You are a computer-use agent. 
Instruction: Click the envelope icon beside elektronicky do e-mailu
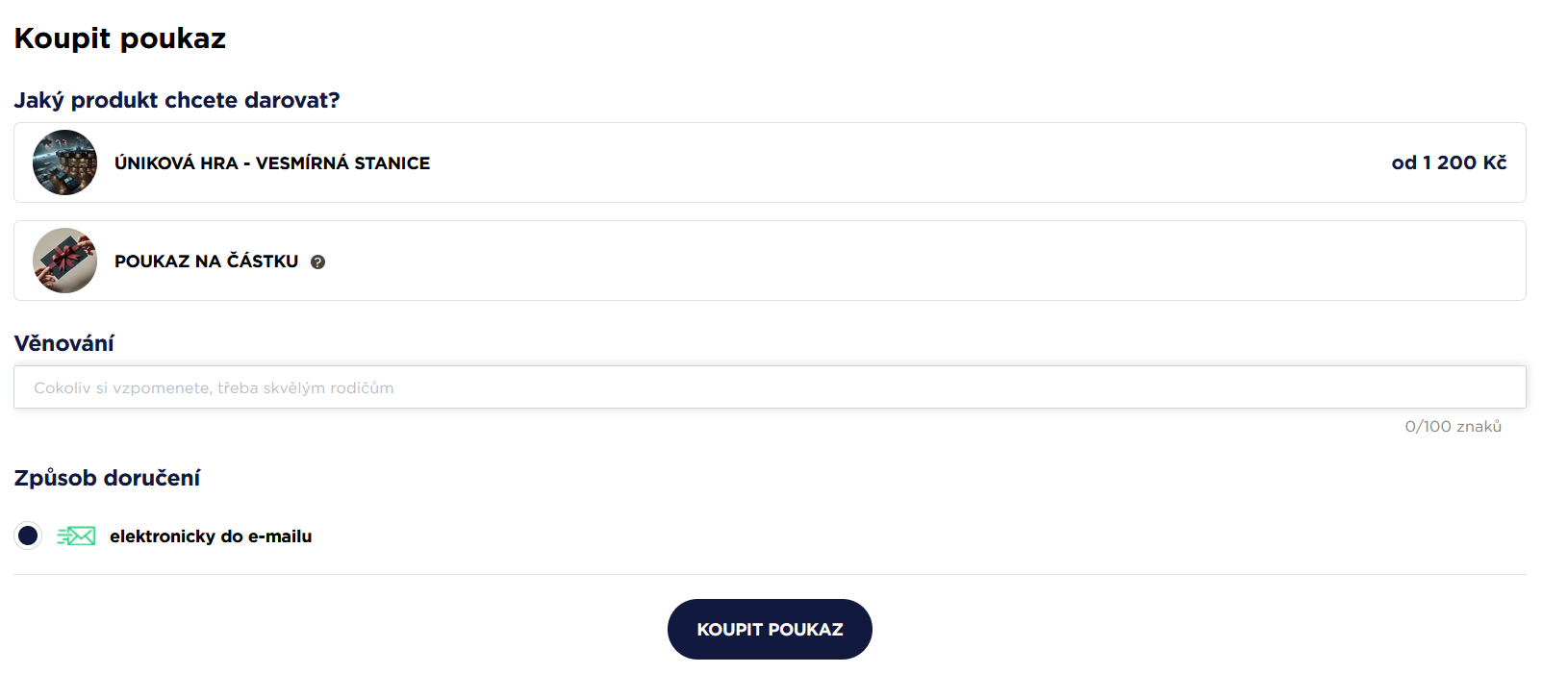76,536
